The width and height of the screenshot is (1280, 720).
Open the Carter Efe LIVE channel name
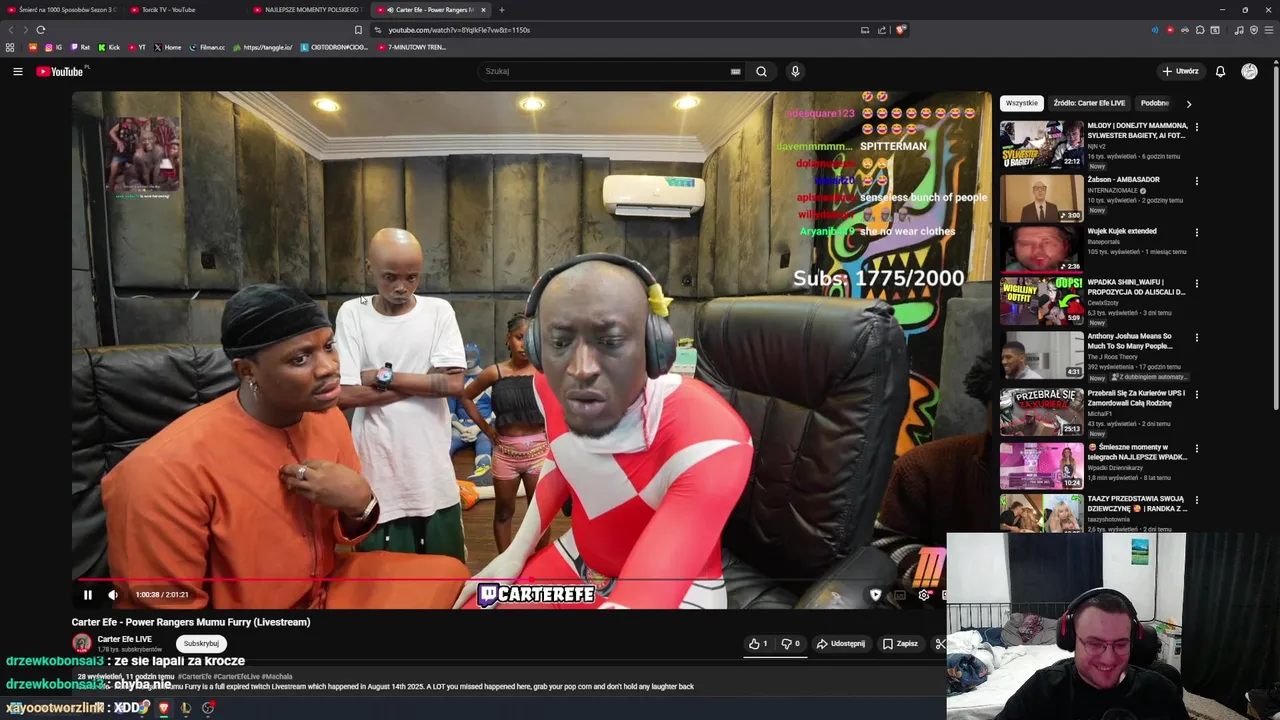point(125,639)
